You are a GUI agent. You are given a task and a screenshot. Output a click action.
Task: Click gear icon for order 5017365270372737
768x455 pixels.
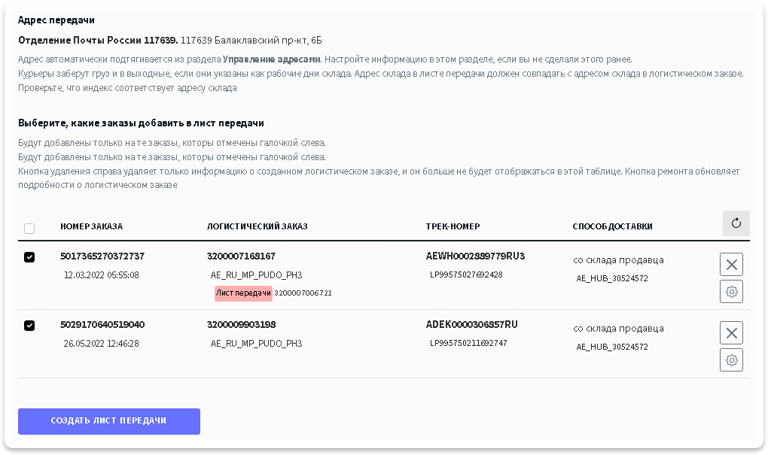tap(731, 291)
